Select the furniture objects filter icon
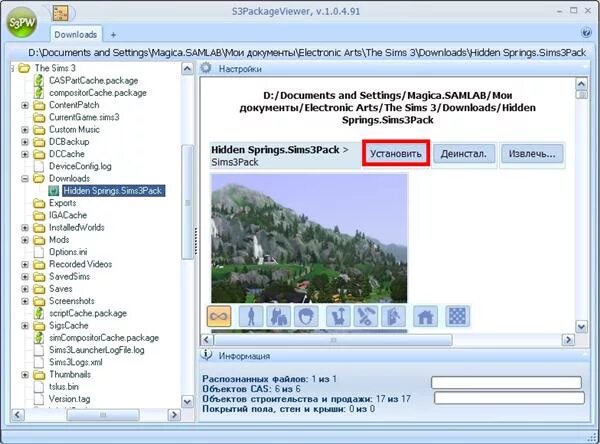600x444 pixels. pyautogui.click(x=338, y=316)
